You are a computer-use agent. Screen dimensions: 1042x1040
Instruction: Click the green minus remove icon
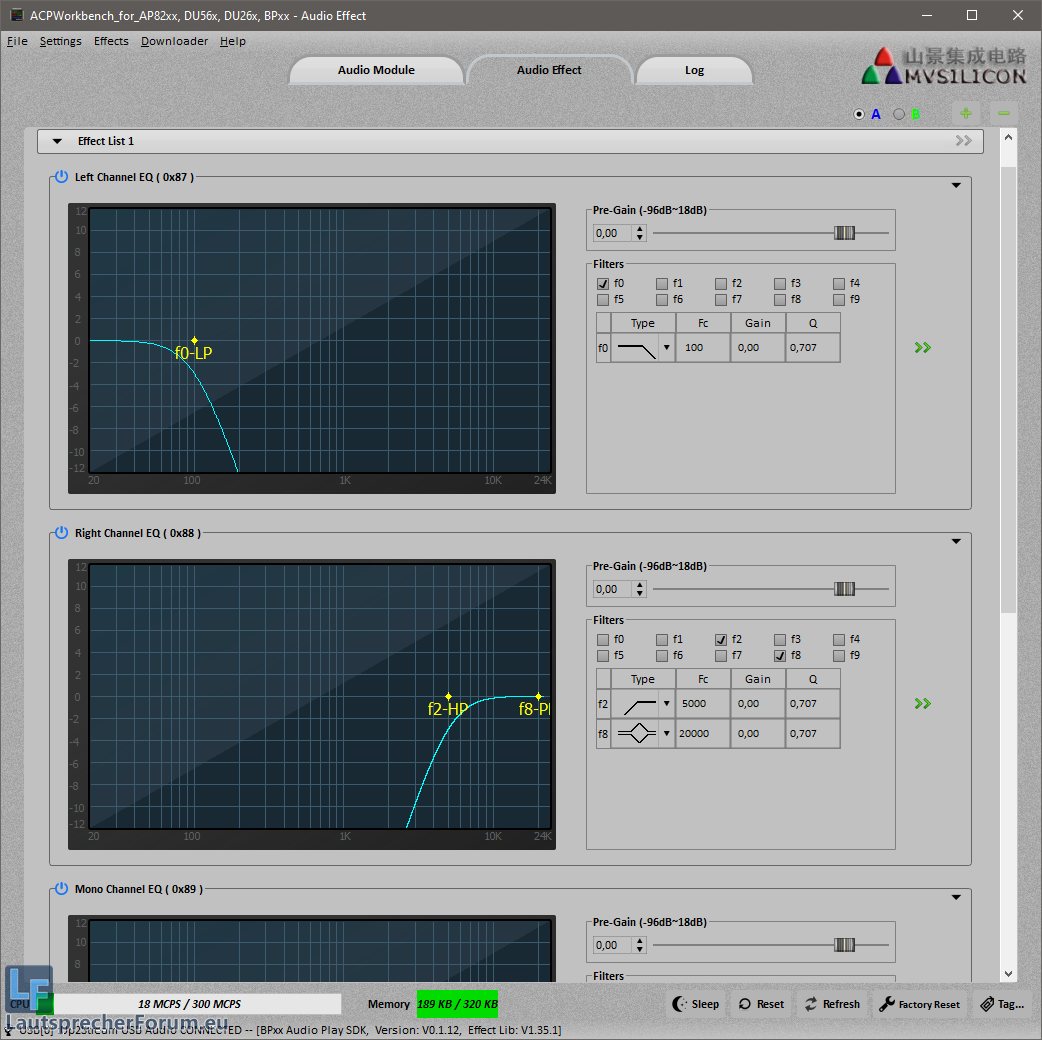click(1003, 114)
